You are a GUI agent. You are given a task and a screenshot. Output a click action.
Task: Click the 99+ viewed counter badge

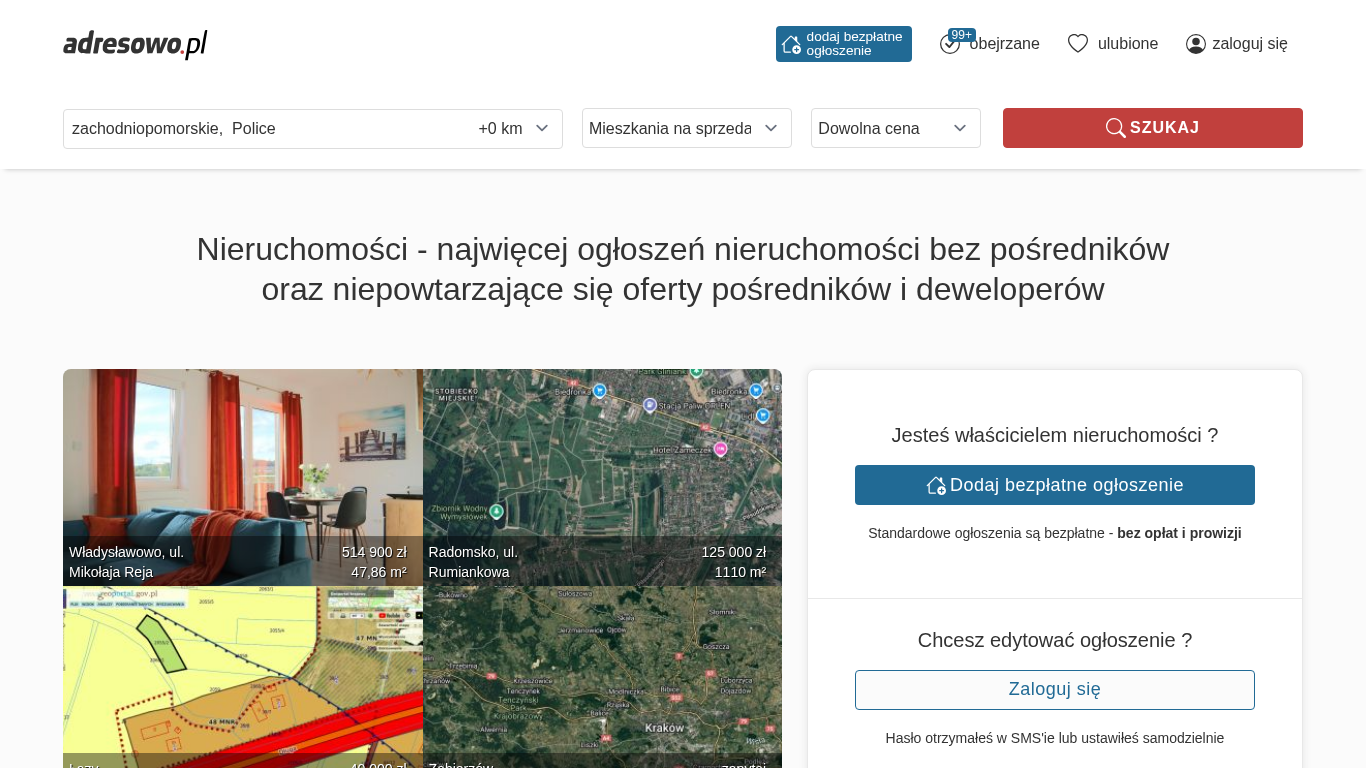click(x=962, y=35)
